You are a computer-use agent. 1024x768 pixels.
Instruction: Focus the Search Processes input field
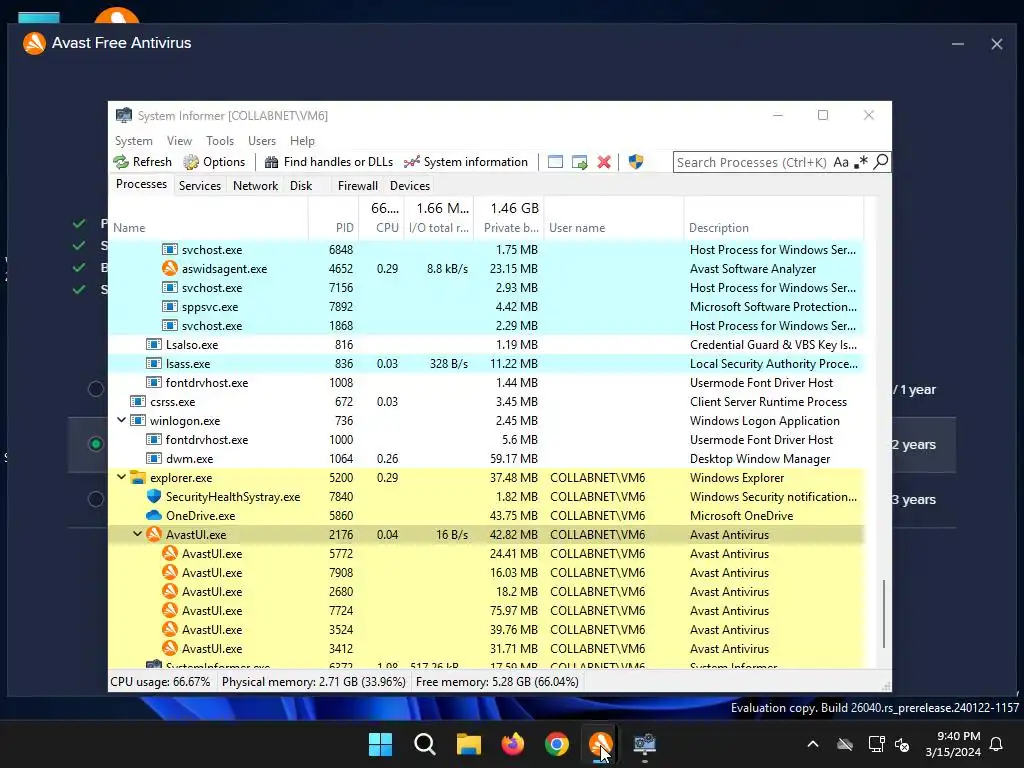pos(752,162)
